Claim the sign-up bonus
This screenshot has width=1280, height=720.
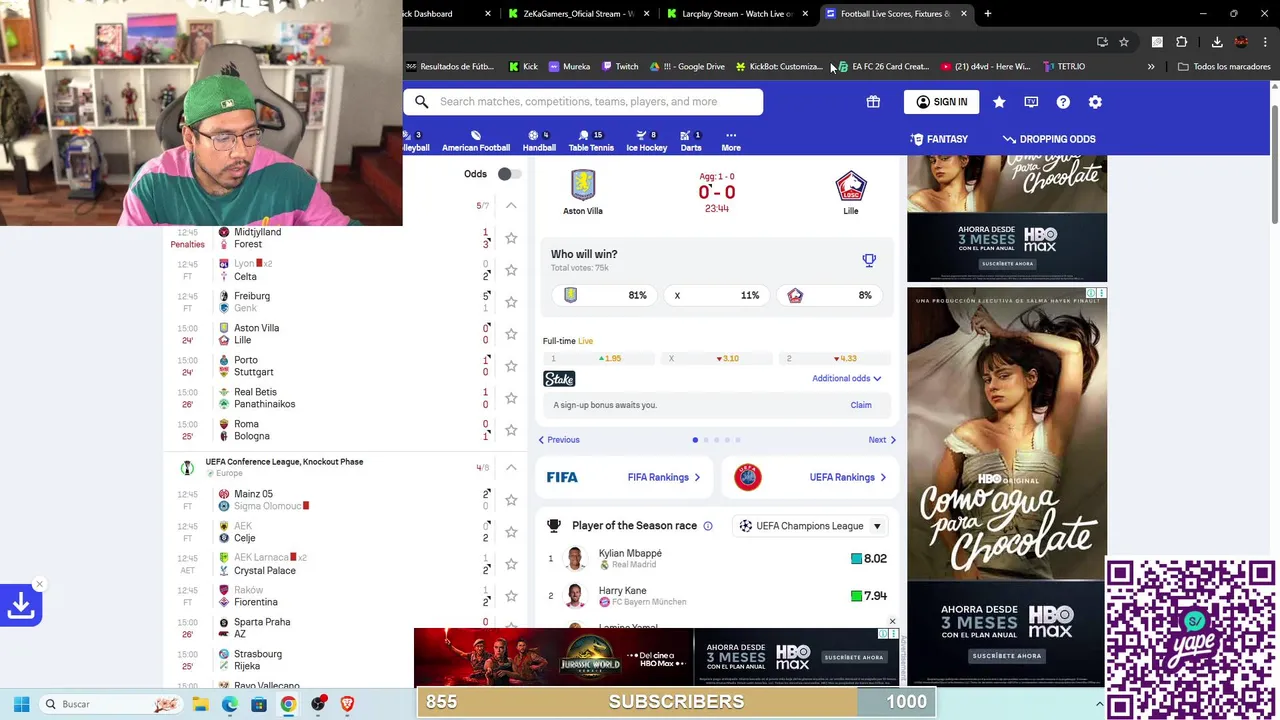861,405
